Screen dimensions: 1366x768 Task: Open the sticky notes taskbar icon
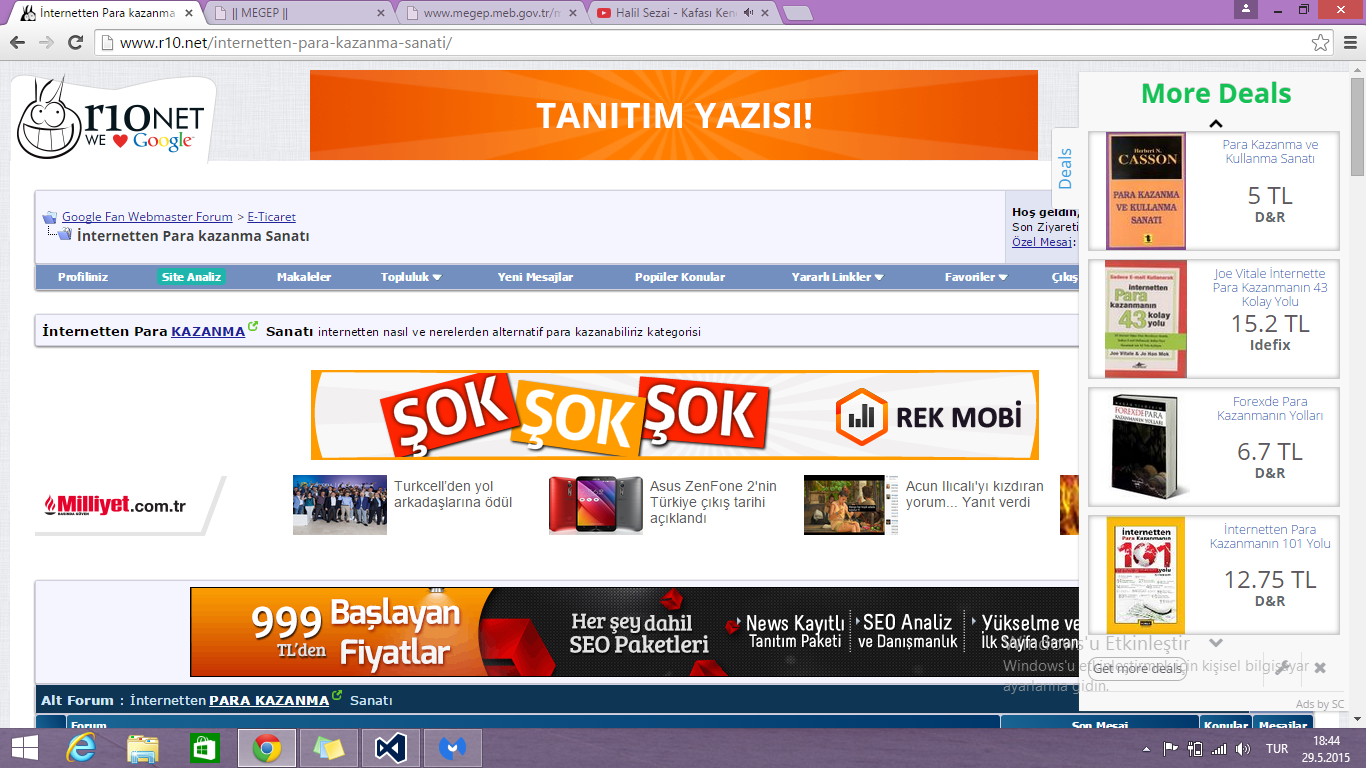(328, 748)
